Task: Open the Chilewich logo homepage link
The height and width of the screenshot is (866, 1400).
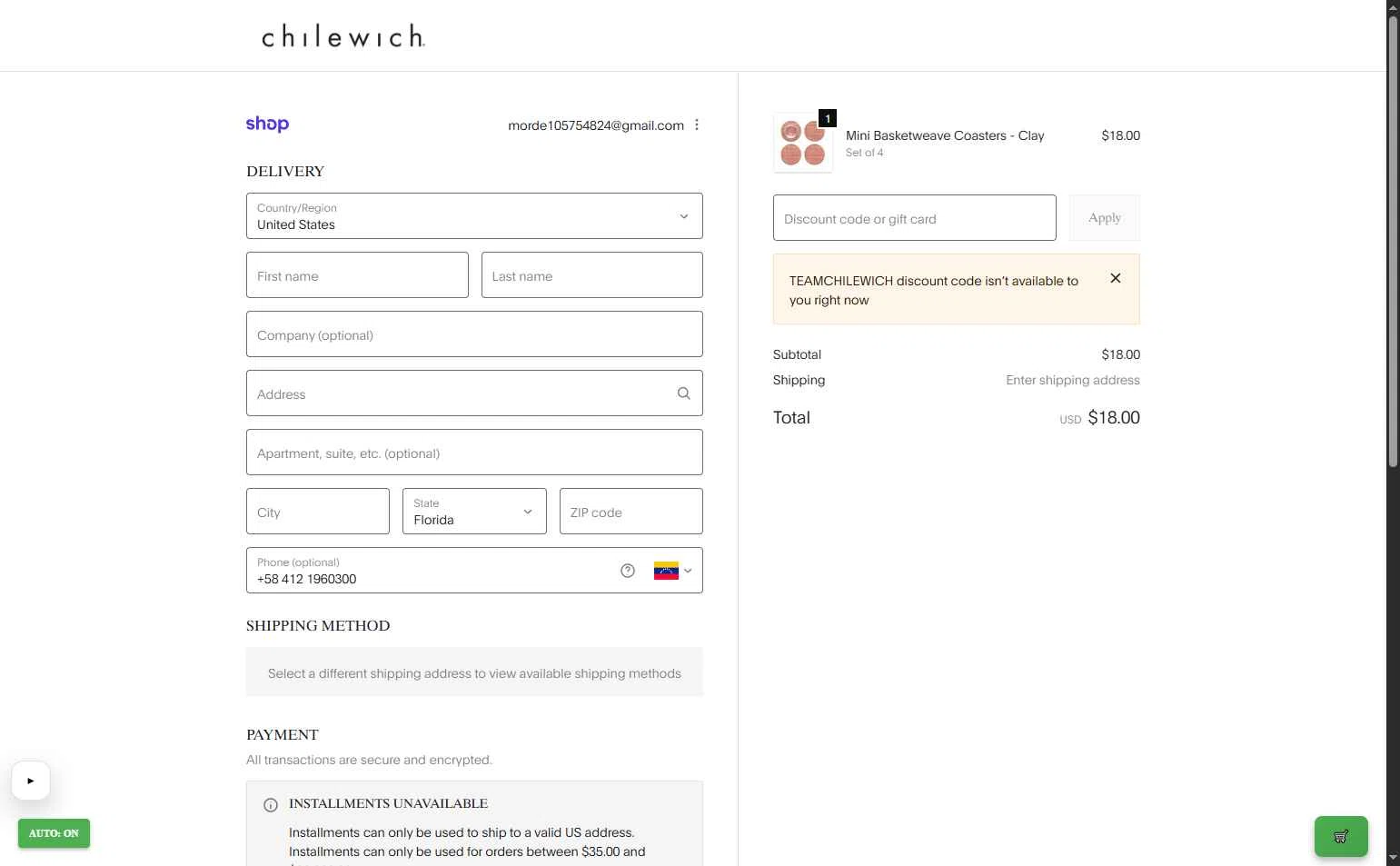Action: [343, 36]
